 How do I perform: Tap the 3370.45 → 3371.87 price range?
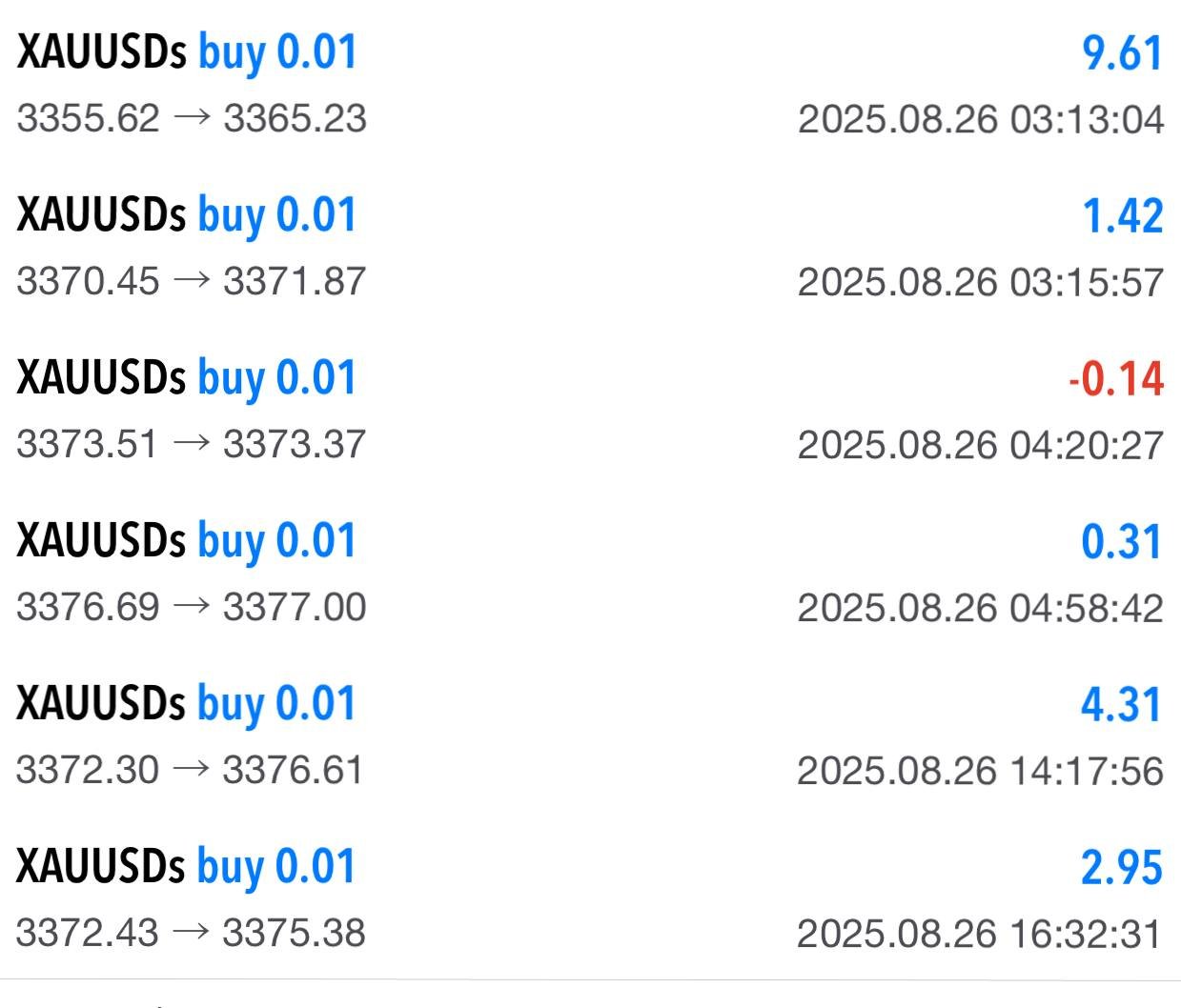pyautogui.click(x=192, y=282)
